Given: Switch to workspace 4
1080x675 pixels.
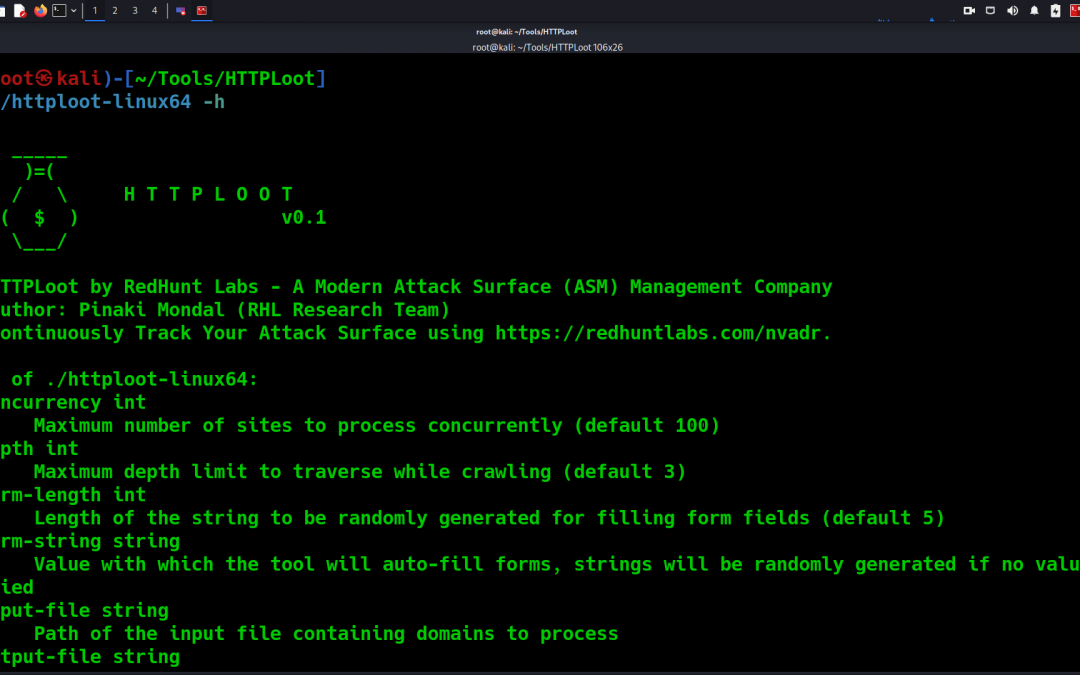Looking at the screenshot, I should [x=154, y=10].
